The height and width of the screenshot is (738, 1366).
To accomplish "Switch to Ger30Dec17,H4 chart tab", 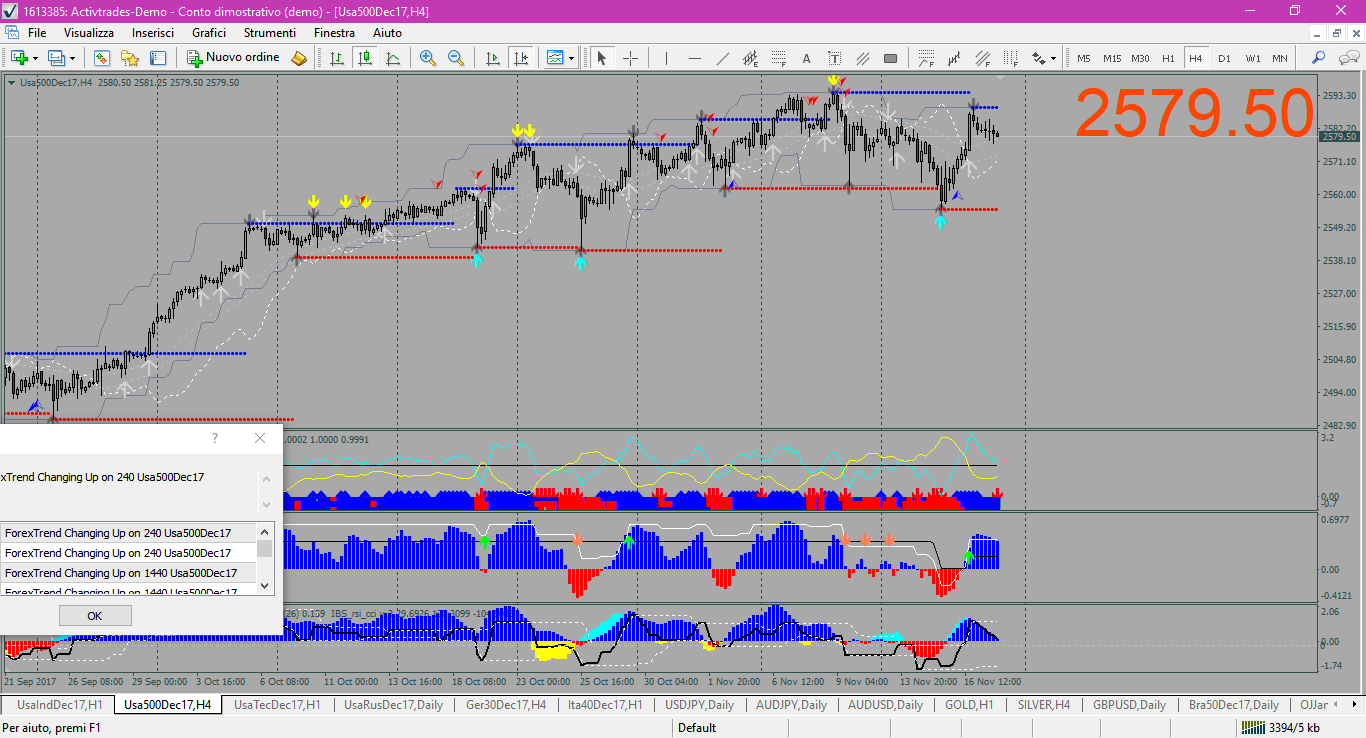I will coord(506,705).
